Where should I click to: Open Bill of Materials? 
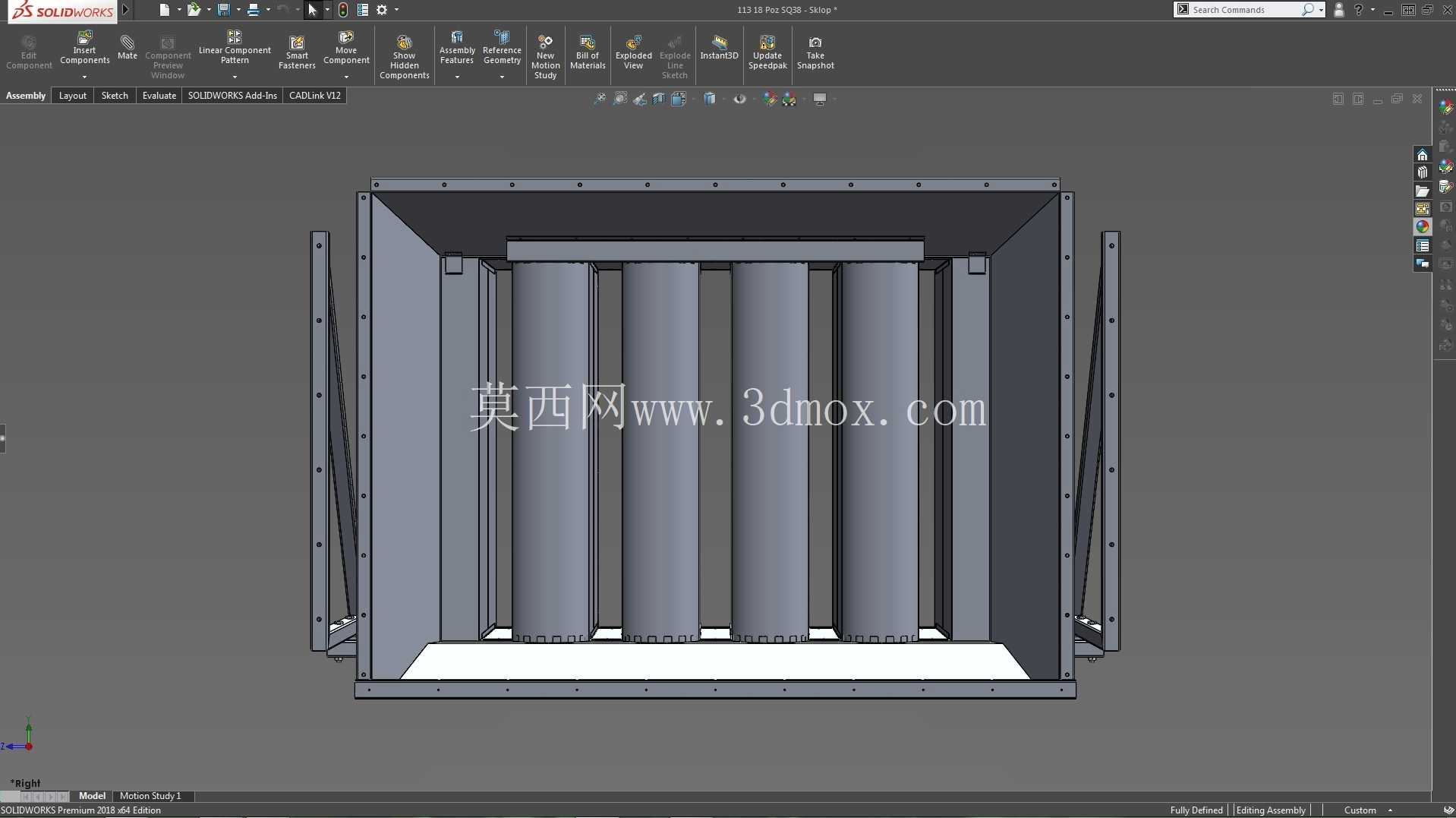[588, 52]
